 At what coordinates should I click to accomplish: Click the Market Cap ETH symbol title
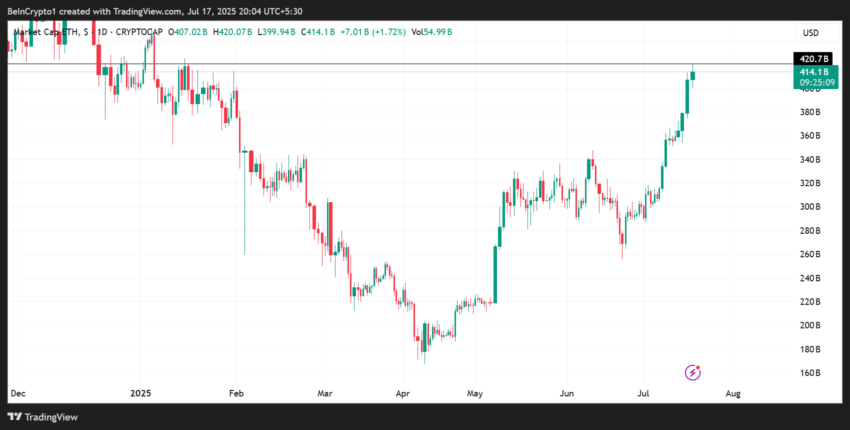point(48,32)
